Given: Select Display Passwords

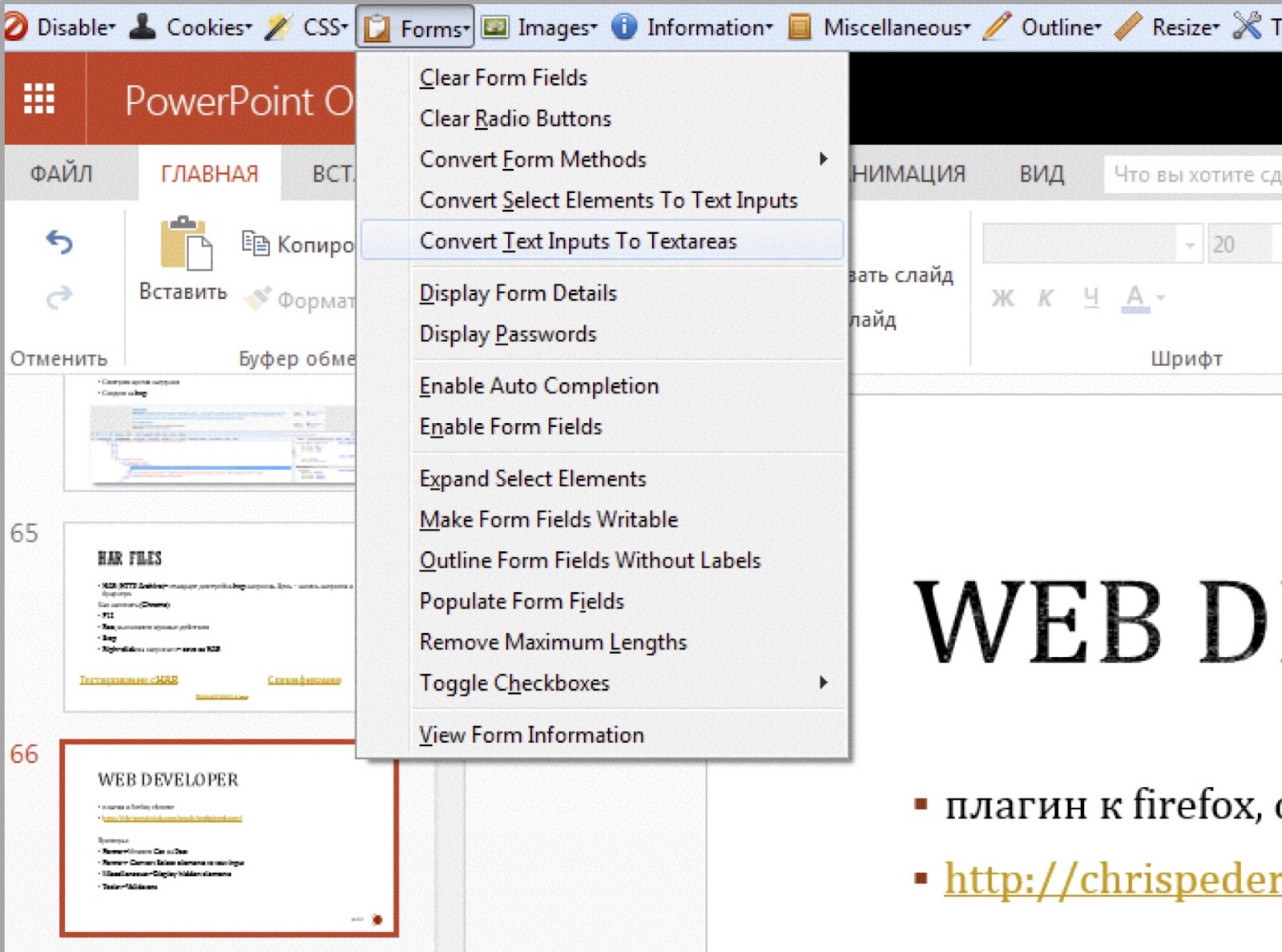Looking at the screenshot, I should point(603,334).
